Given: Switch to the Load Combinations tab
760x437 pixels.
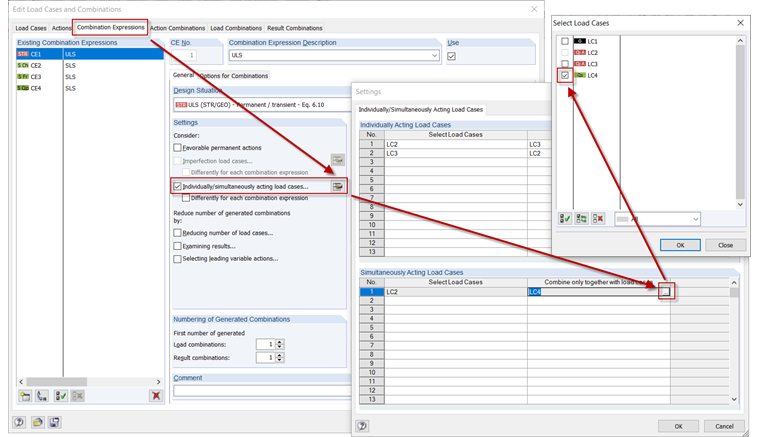Looking at the screenshot, I should [x=236, y=28].
